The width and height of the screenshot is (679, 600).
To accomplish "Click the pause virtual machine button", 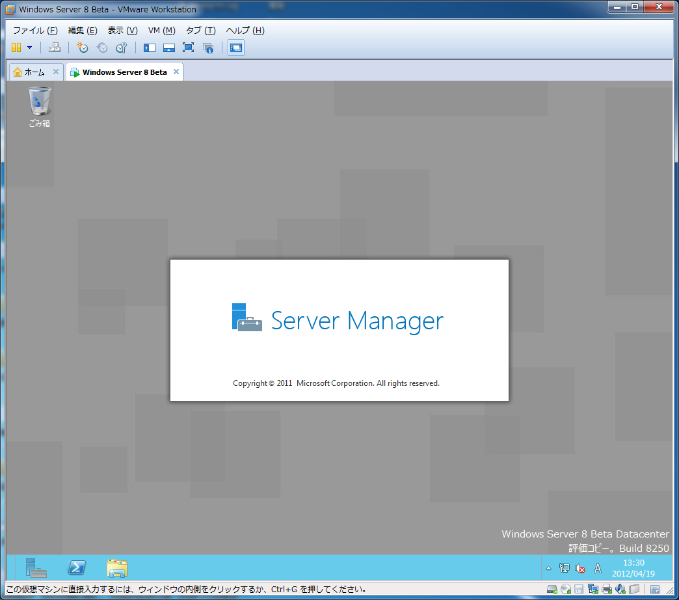I will click(x=16, y=47).
